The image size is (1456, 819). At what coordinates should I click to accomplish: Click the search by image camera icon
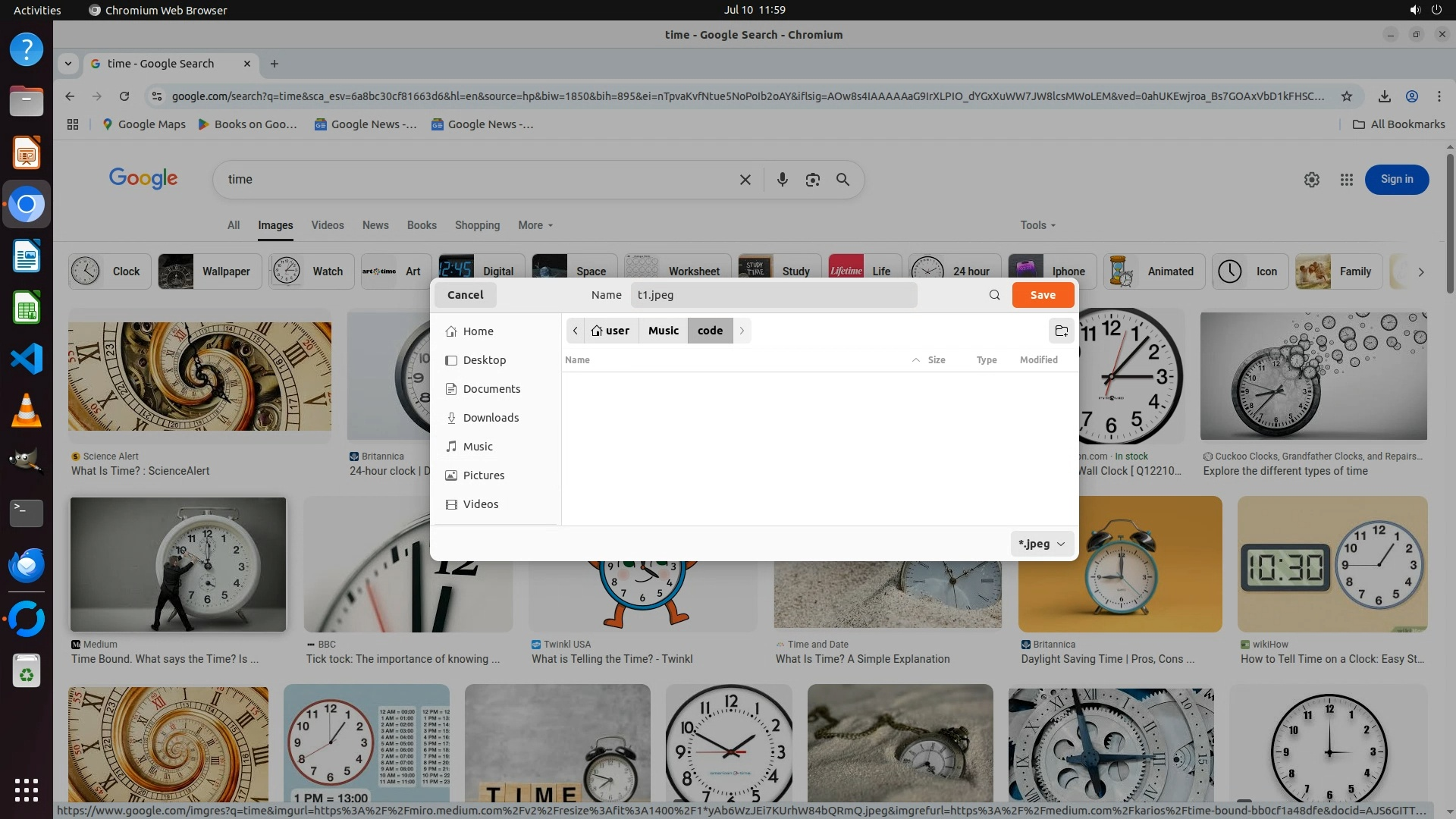click(x=812, y=180)
